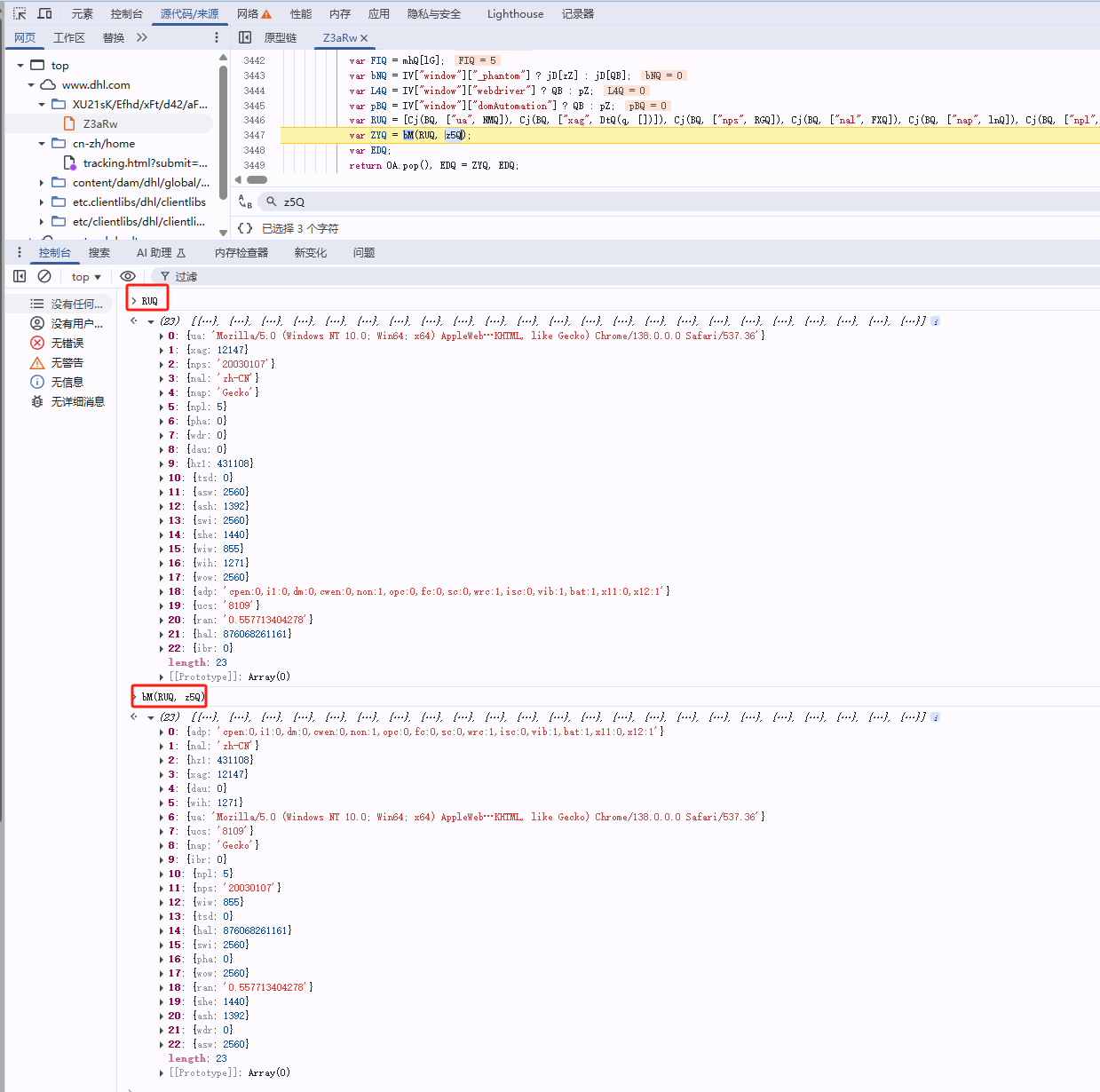Select the 源代码/来源 tab
Viewport: 1100px width, 1092px height.
189,14
